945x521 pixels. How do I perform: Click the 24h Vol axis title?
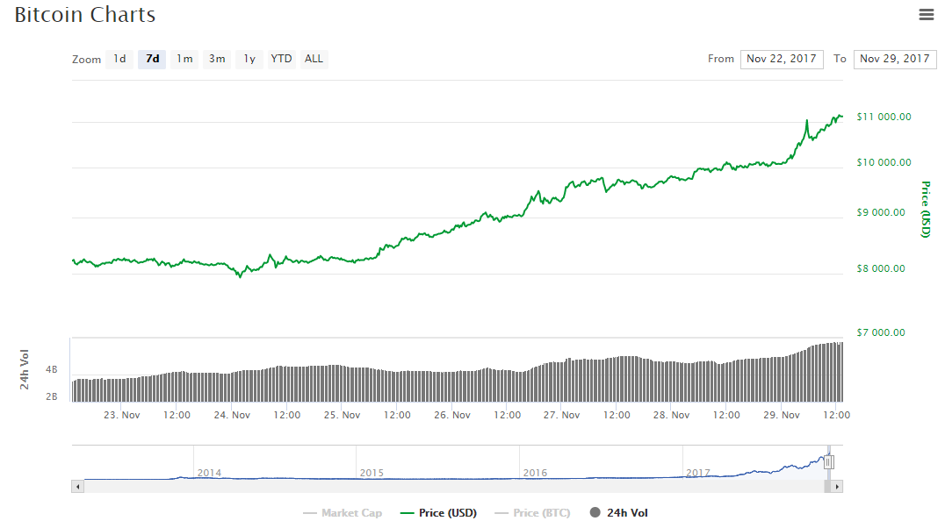pyautogui.click(x=24, y=369)
